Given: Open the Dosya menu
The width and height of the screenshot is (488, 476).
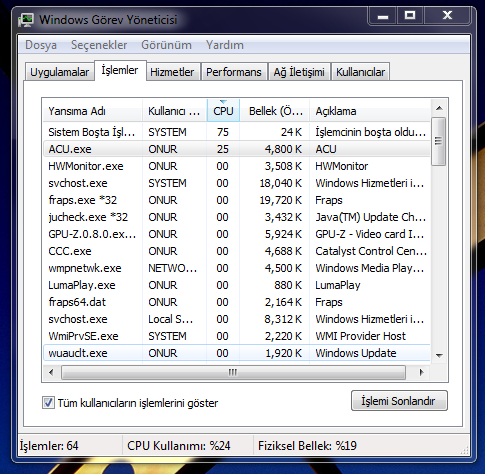Looking at the screenshot, I should [41, 45].
